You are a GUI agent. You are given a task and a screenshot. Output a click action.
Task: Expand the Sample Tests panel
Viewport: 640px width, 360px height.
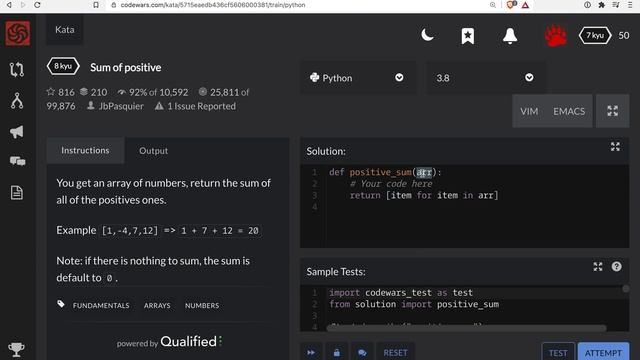(598, 267)
